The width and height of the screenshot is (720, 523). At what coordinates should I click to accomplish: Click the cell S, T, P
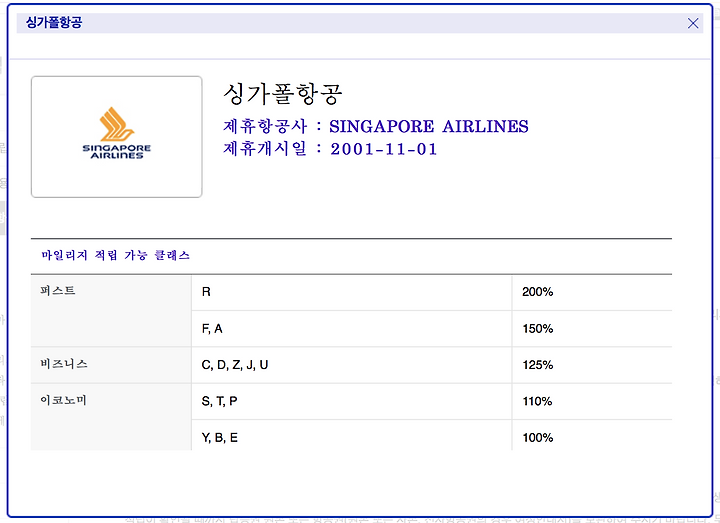coord(352,401)
